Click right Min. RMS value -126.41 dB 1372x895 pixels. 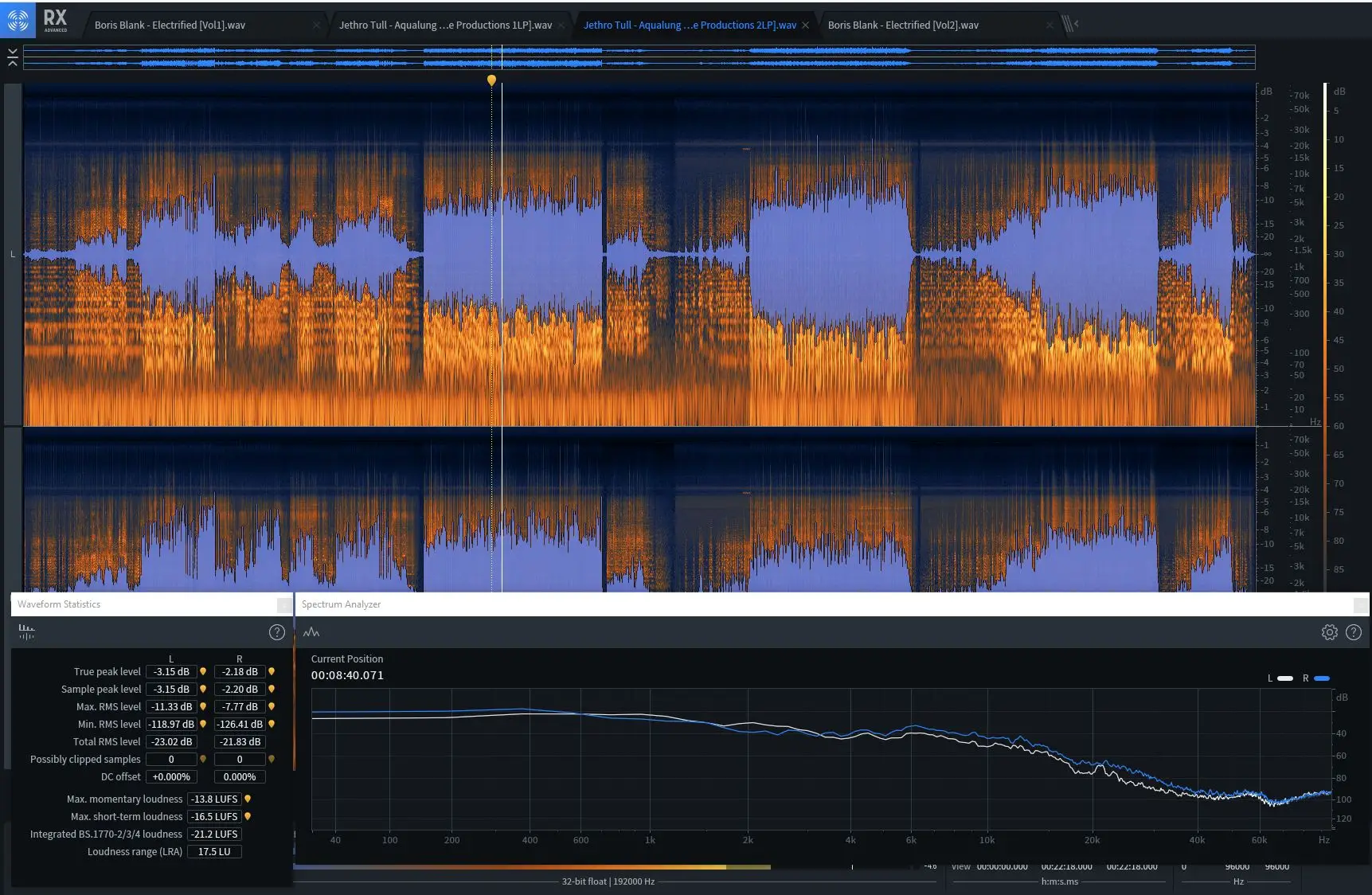[x=240, y=724]
